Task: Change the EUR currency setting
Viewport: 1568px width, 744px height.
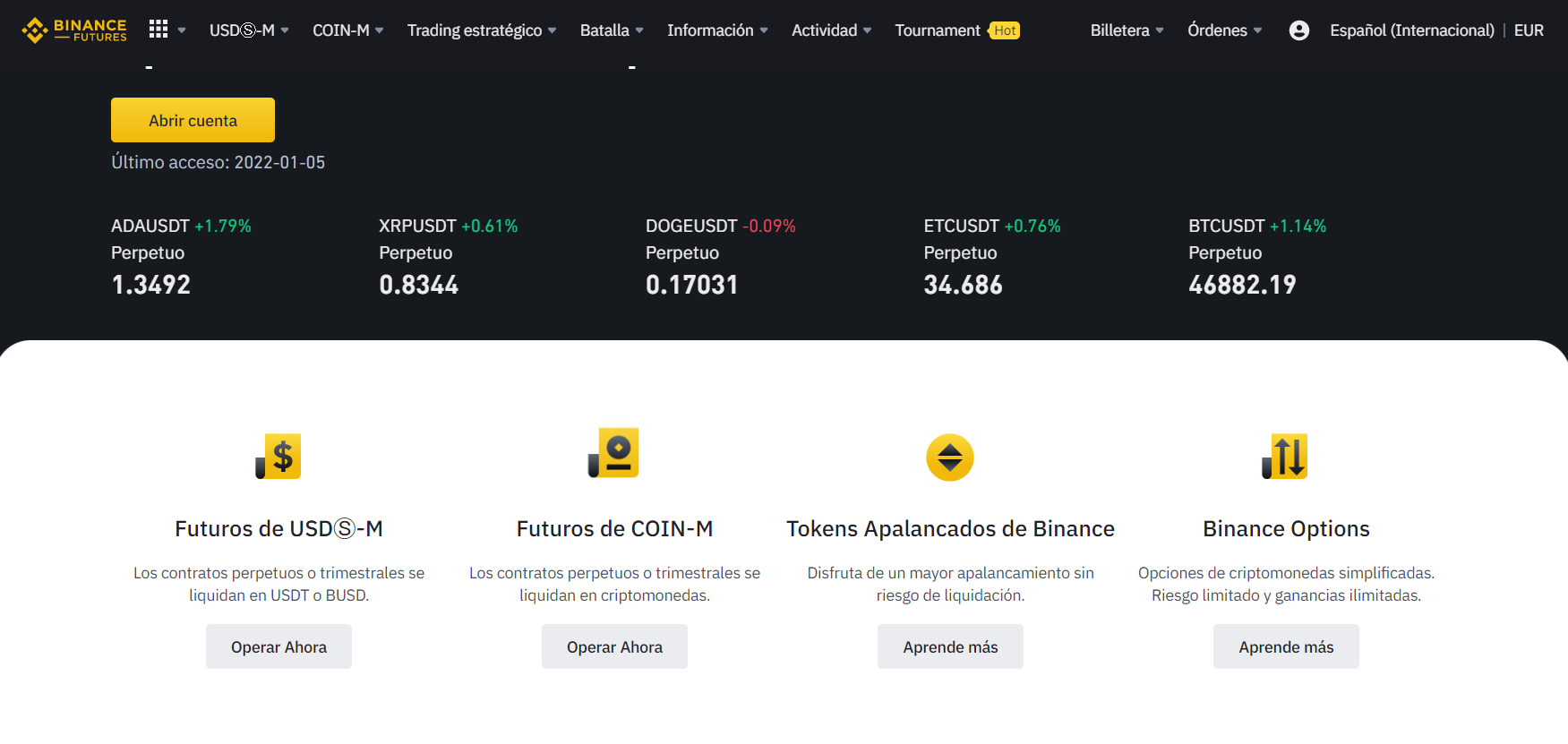Action: [1529, 30]
